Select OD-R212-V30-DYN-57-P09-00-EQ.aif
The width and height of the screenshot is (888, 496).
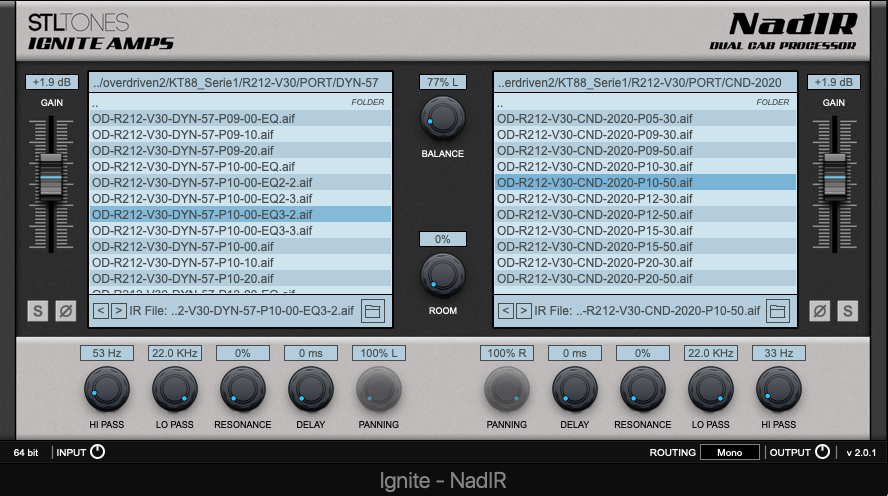click(x=240, y=118)
